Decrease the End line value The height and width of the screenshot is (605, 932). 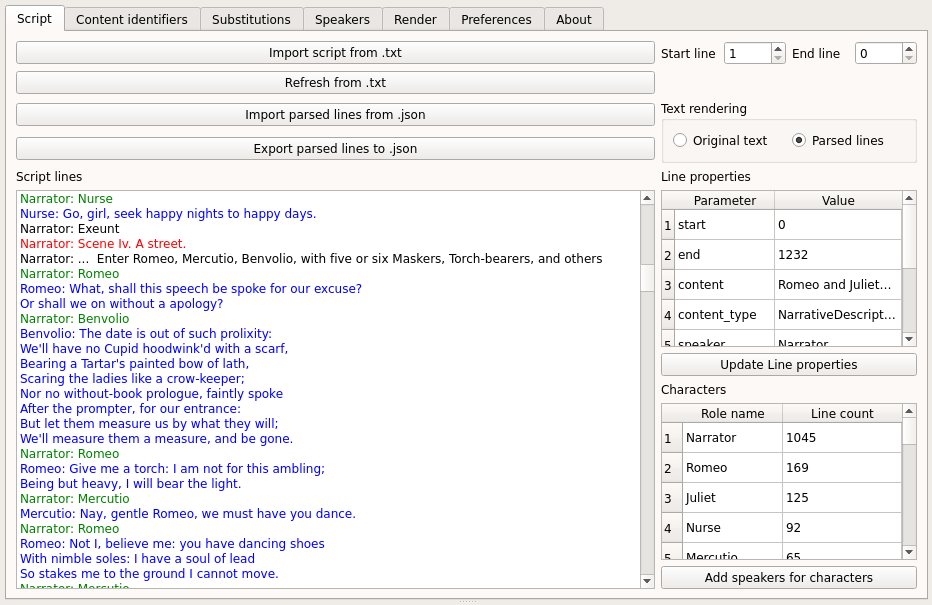coord(909,58)
